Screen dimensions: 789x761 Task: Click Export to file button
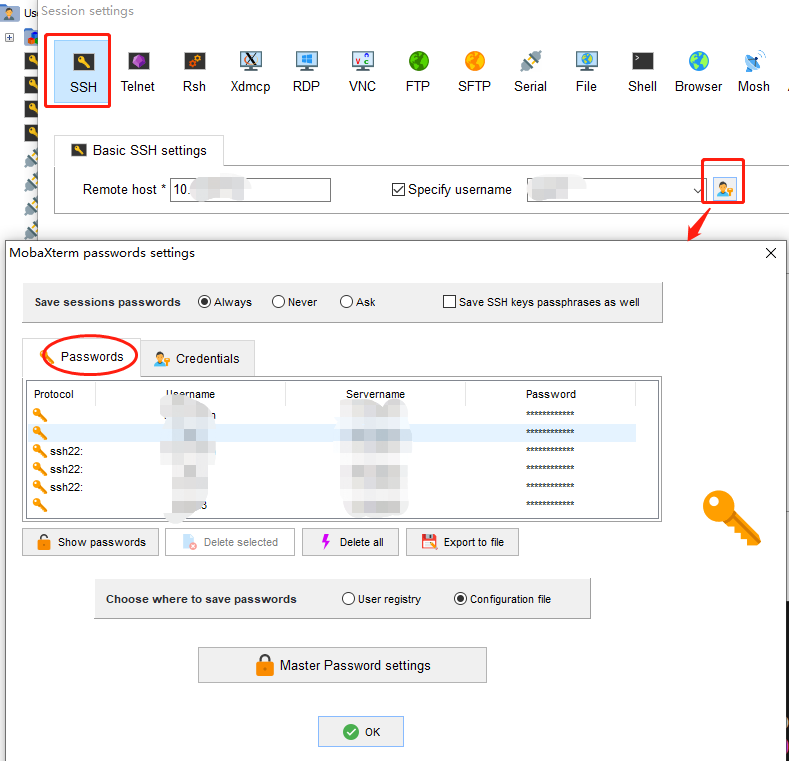(462, 542)
